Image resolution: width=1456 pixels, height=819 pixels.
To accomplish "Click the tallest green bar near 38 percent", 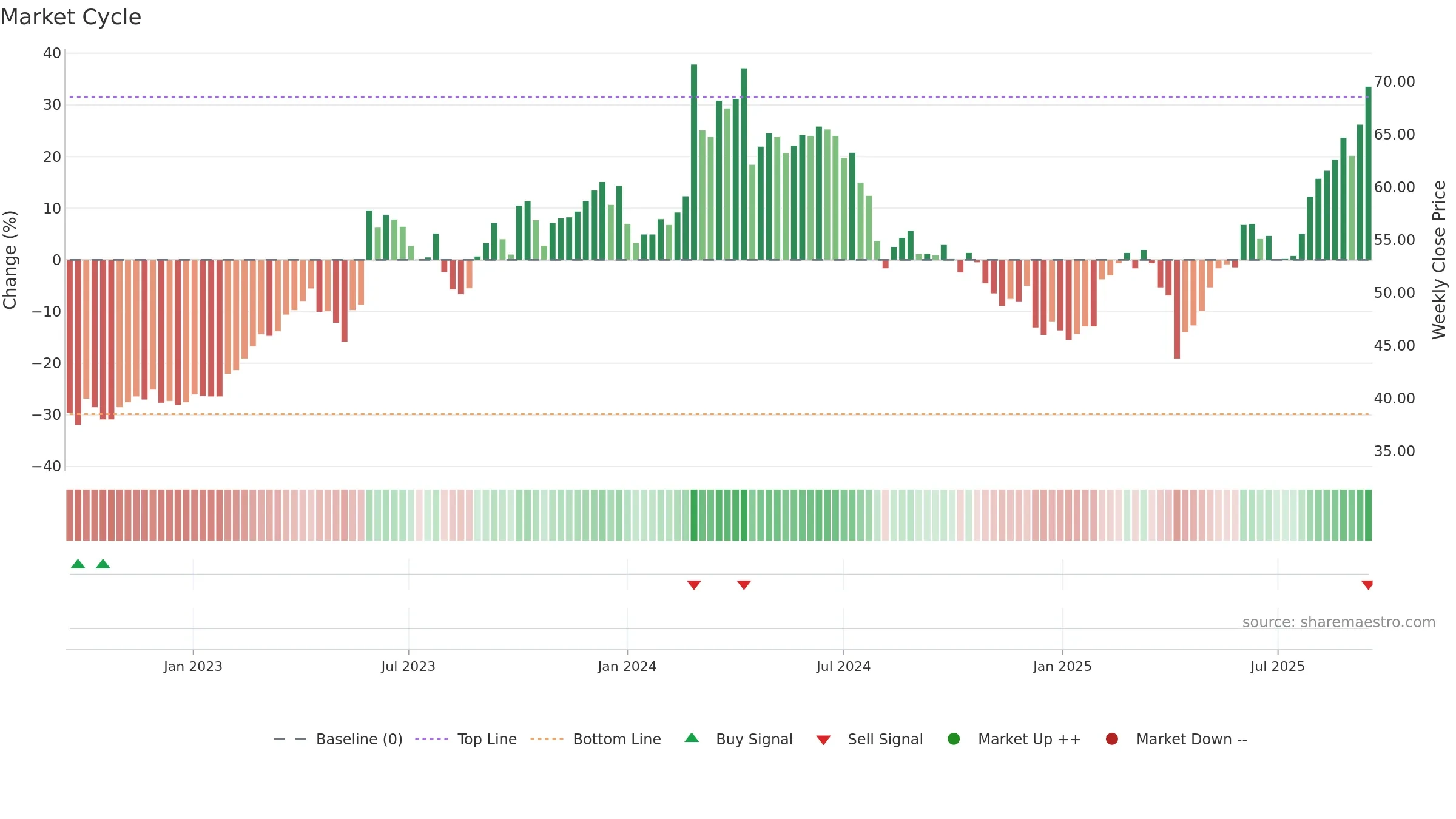I will point(694,162).
